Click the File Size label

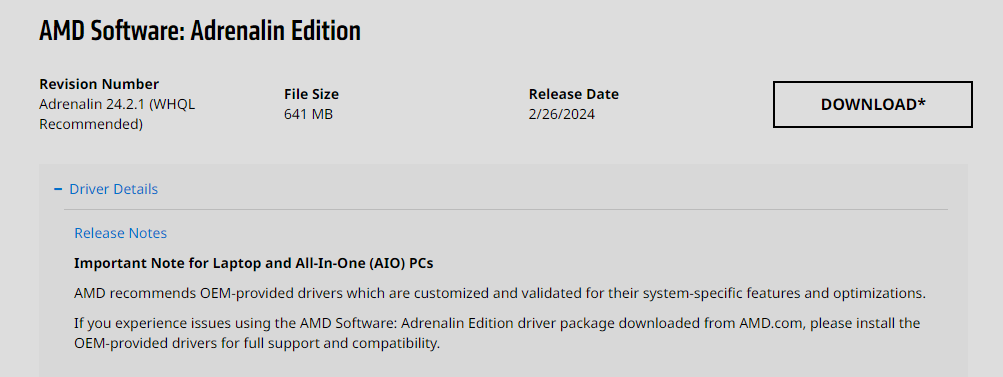tap(312, 94)
